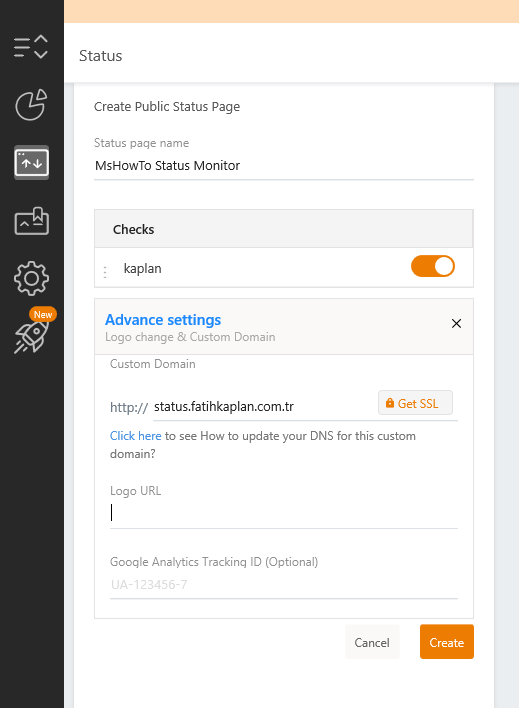Click the Cancel button

[372, 643]
